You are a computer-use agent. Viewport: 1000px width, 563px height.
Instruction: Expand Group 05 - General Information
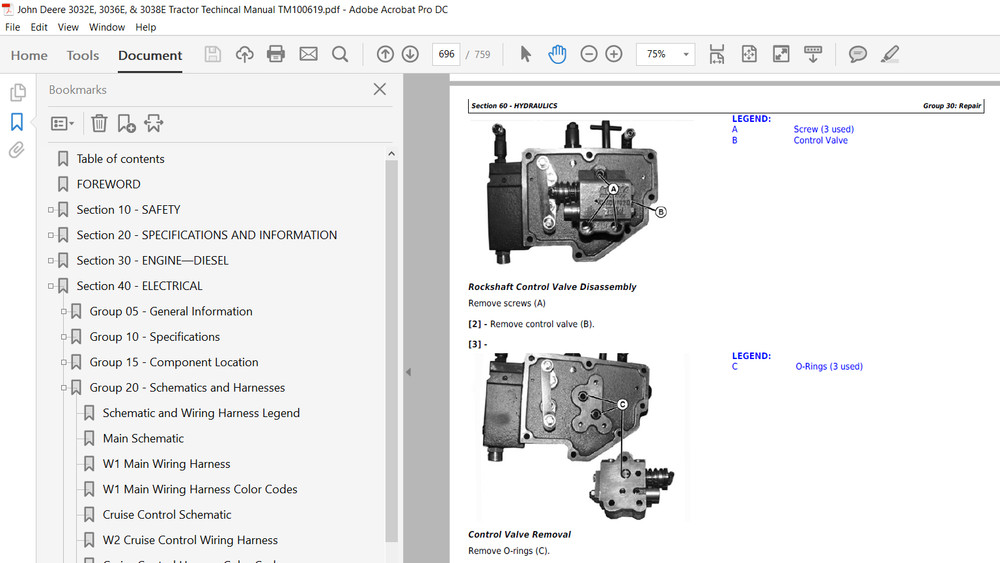64,312
